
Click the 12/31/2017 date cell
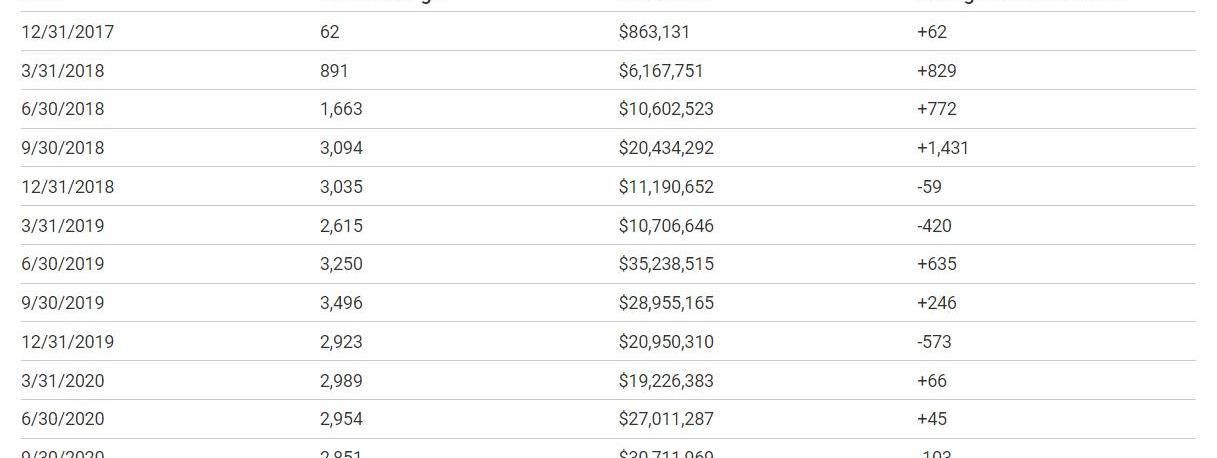[x=67, y=32]
